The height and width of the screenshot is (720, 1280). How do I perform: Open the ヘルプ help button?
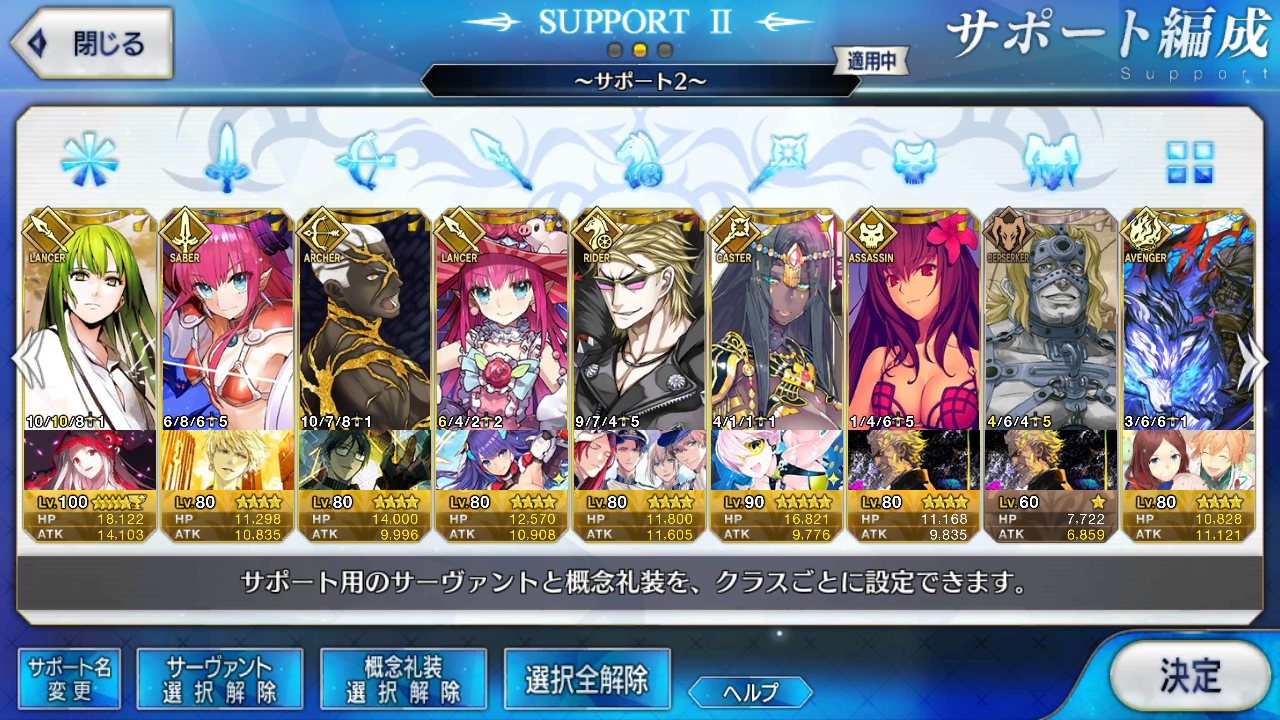pyautogui.click(x=750, y=691)
